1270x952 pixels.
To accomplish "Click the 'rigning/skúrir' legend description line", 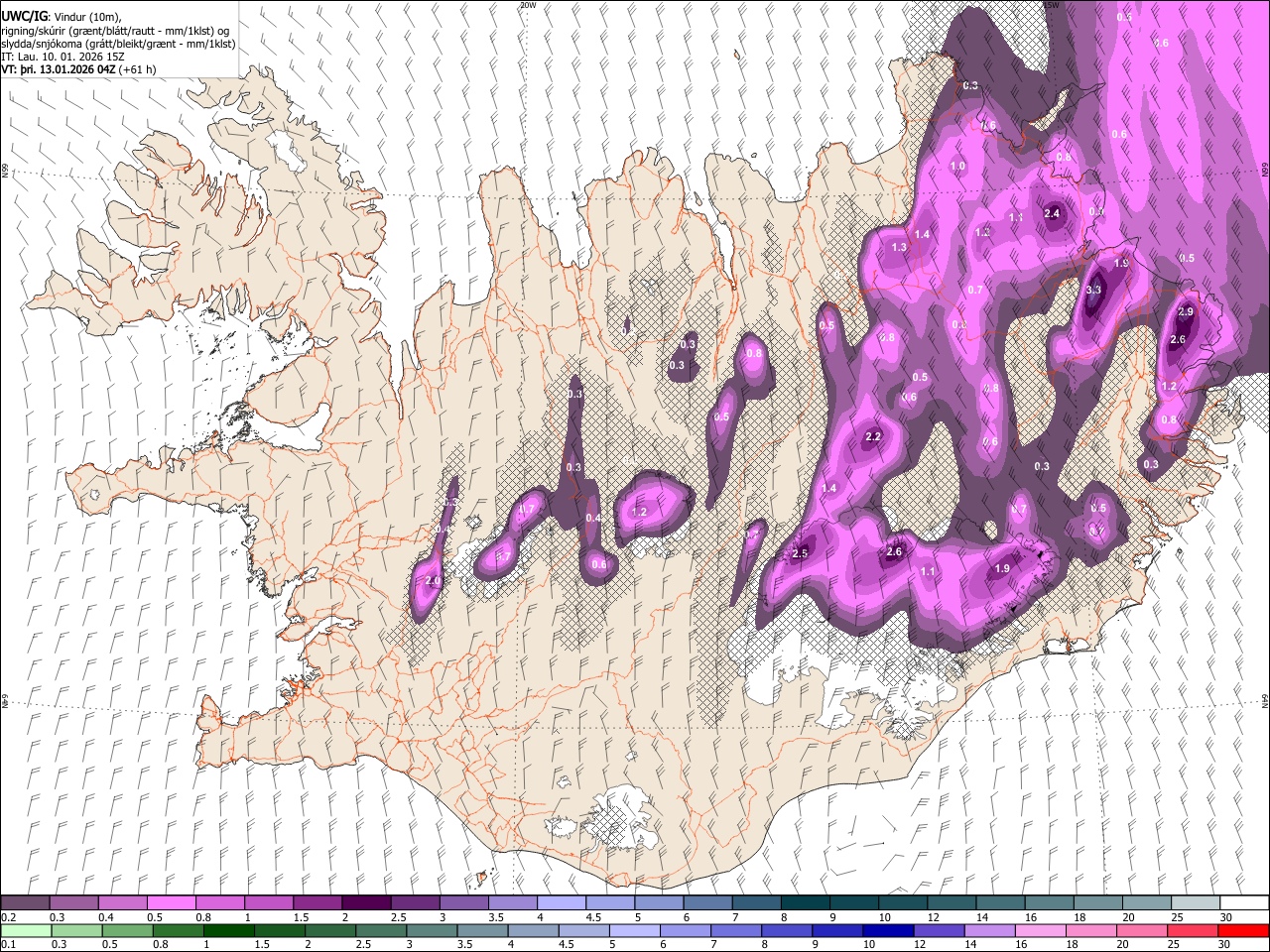I will click(x=116, y=31).
